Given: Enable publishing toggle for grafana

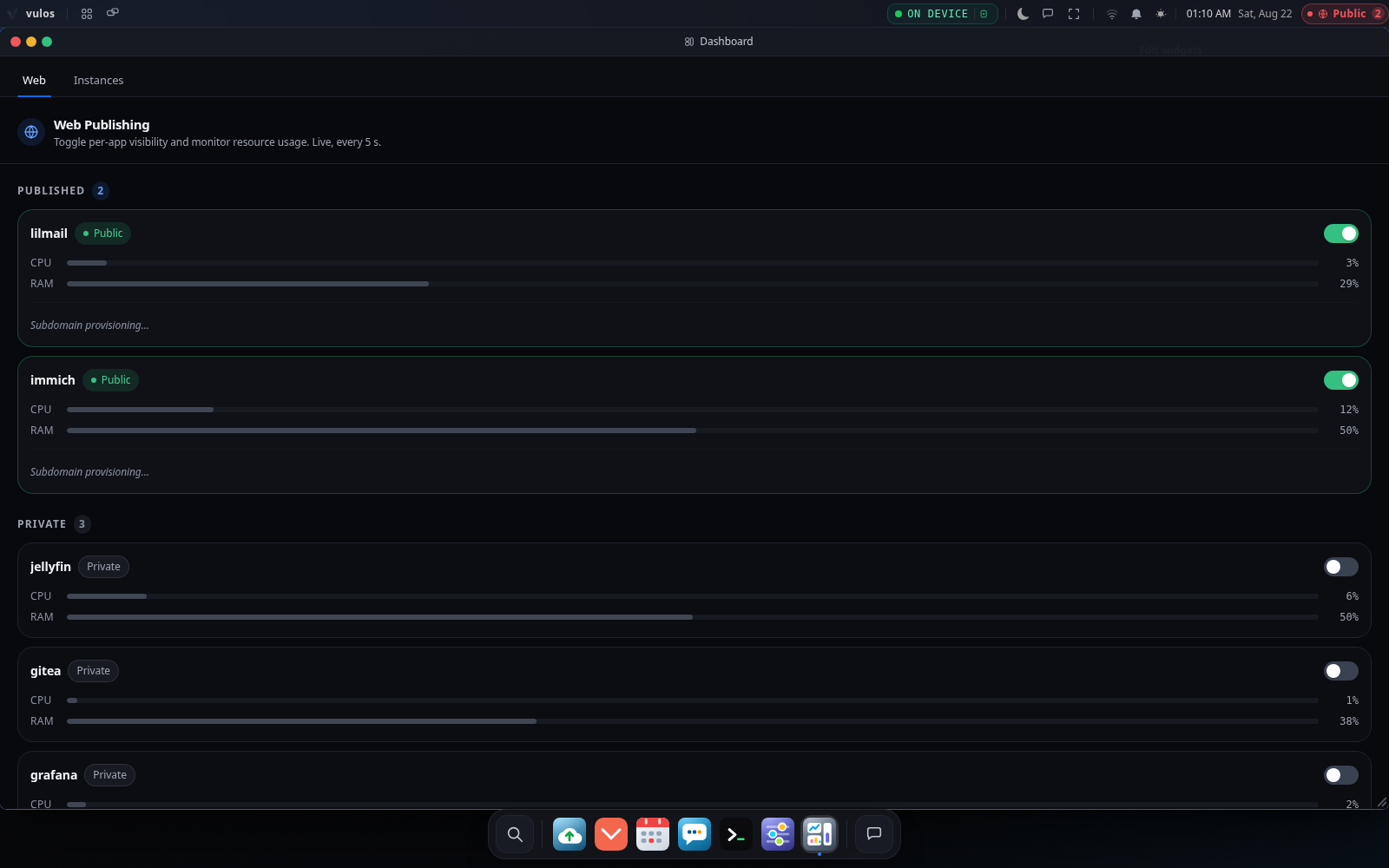Looking at the screenshot, I should coord(1341,775).
